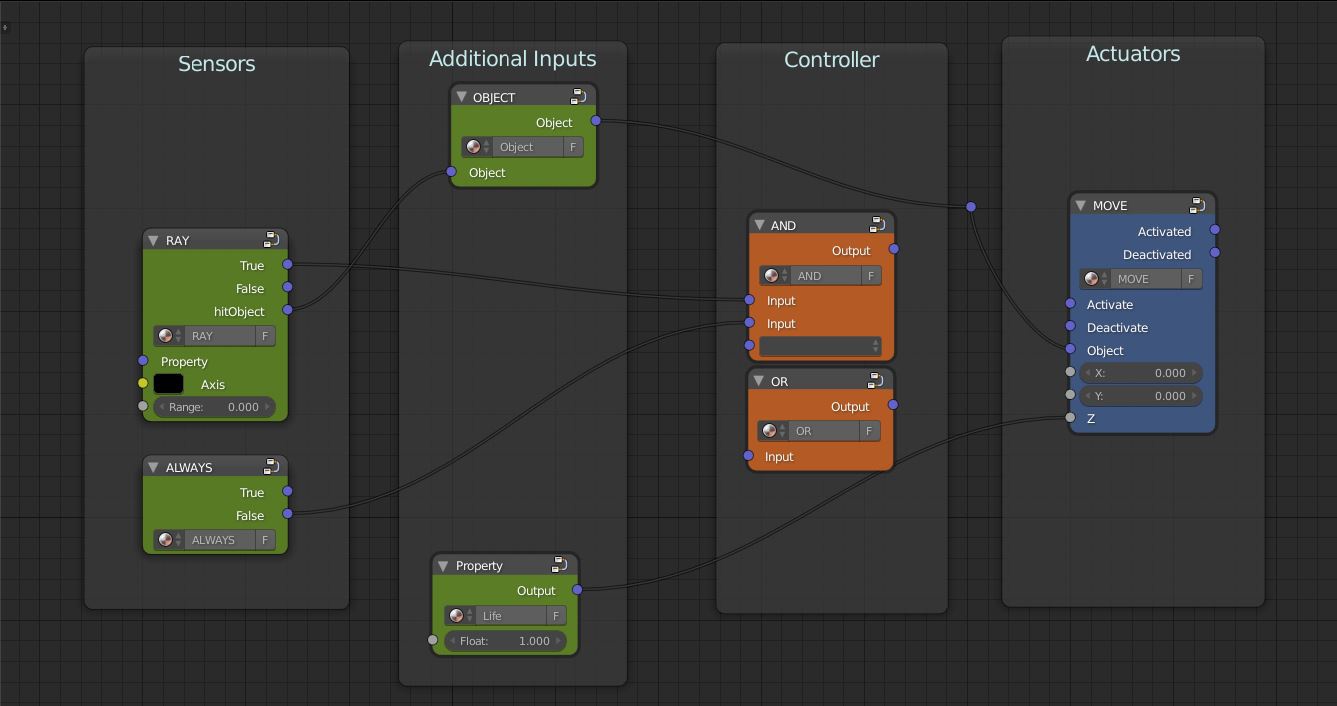The height and width of the screenshot is (706, 1337).
Task: Collapse the OR node
Action: [757, 381]
